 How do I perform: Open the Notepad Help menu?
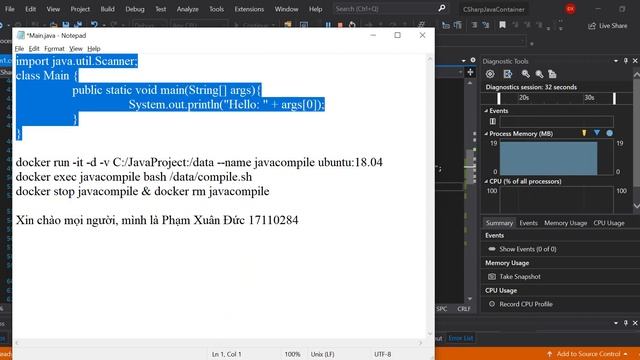point(93,49)
